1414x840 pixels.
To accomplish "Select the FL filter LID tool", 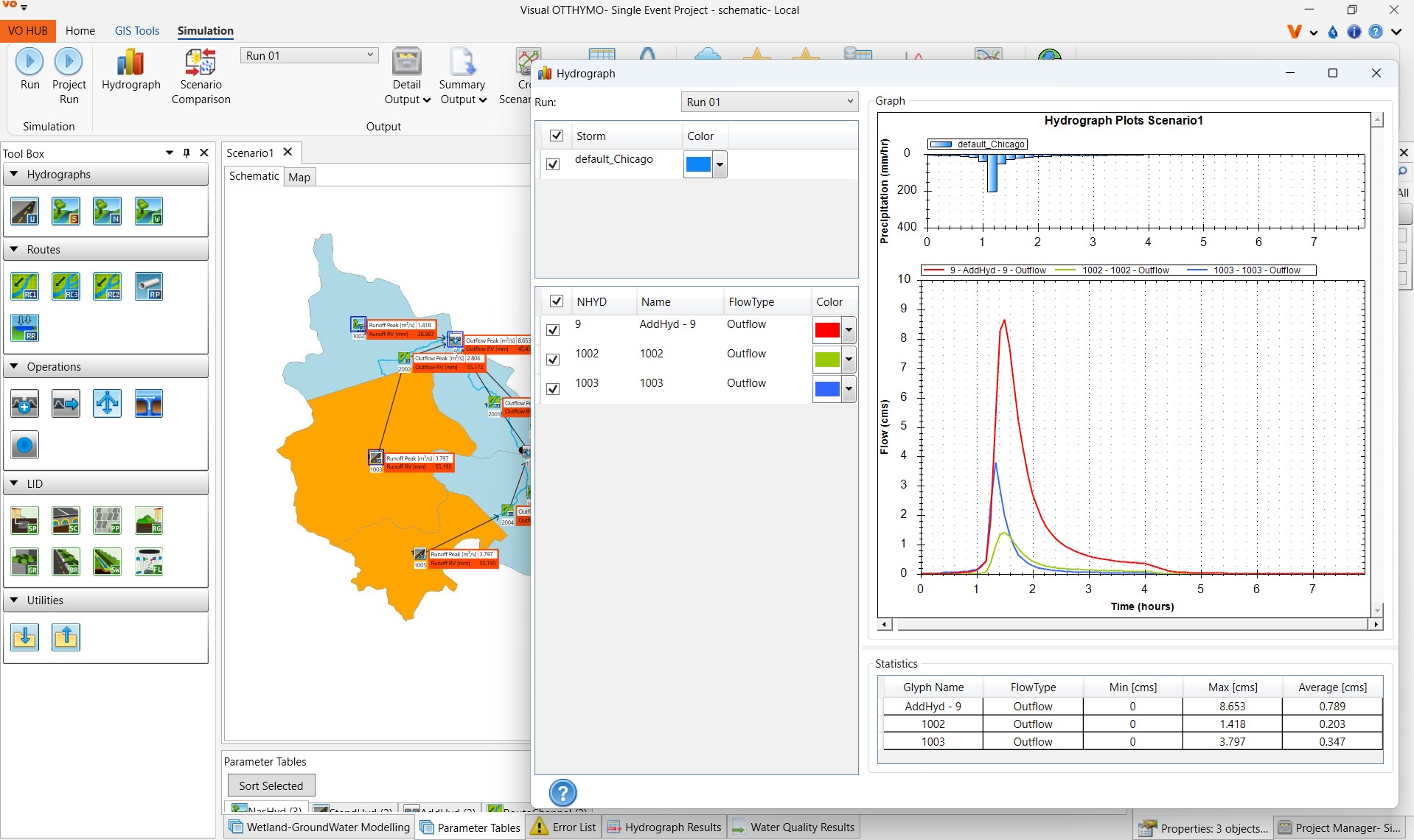I will pos(148,562).
